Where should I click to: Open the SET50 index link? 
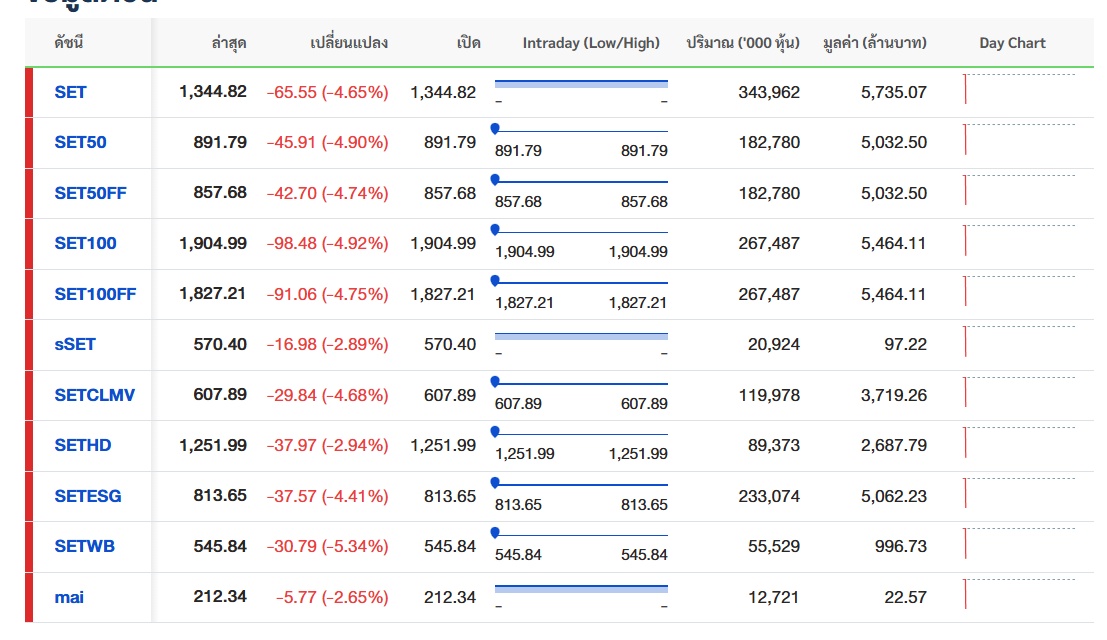pyautogui.click(x=80, y=142)
